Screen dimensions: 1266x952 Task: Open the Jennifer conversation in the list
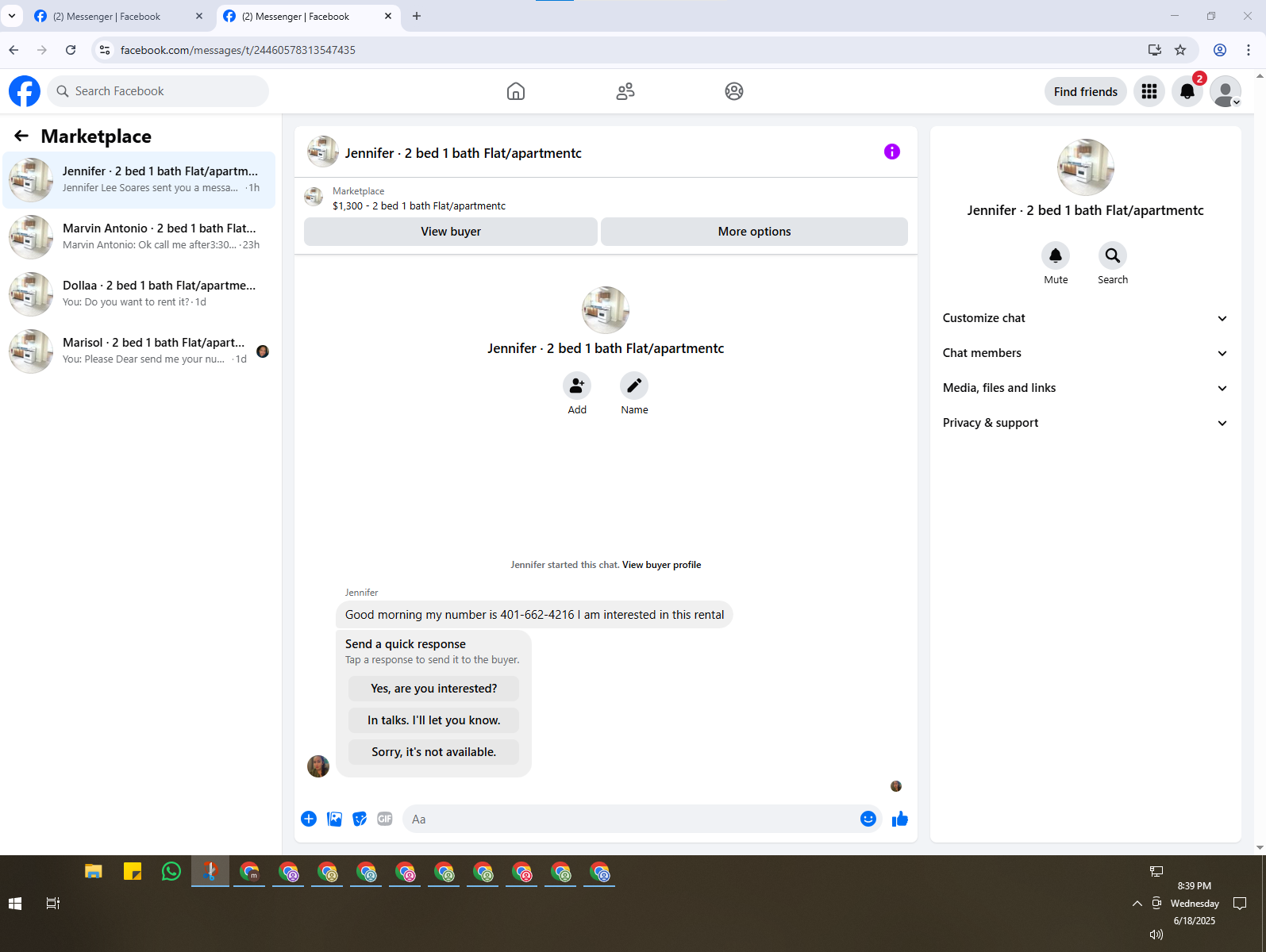[x=140, y=180]
